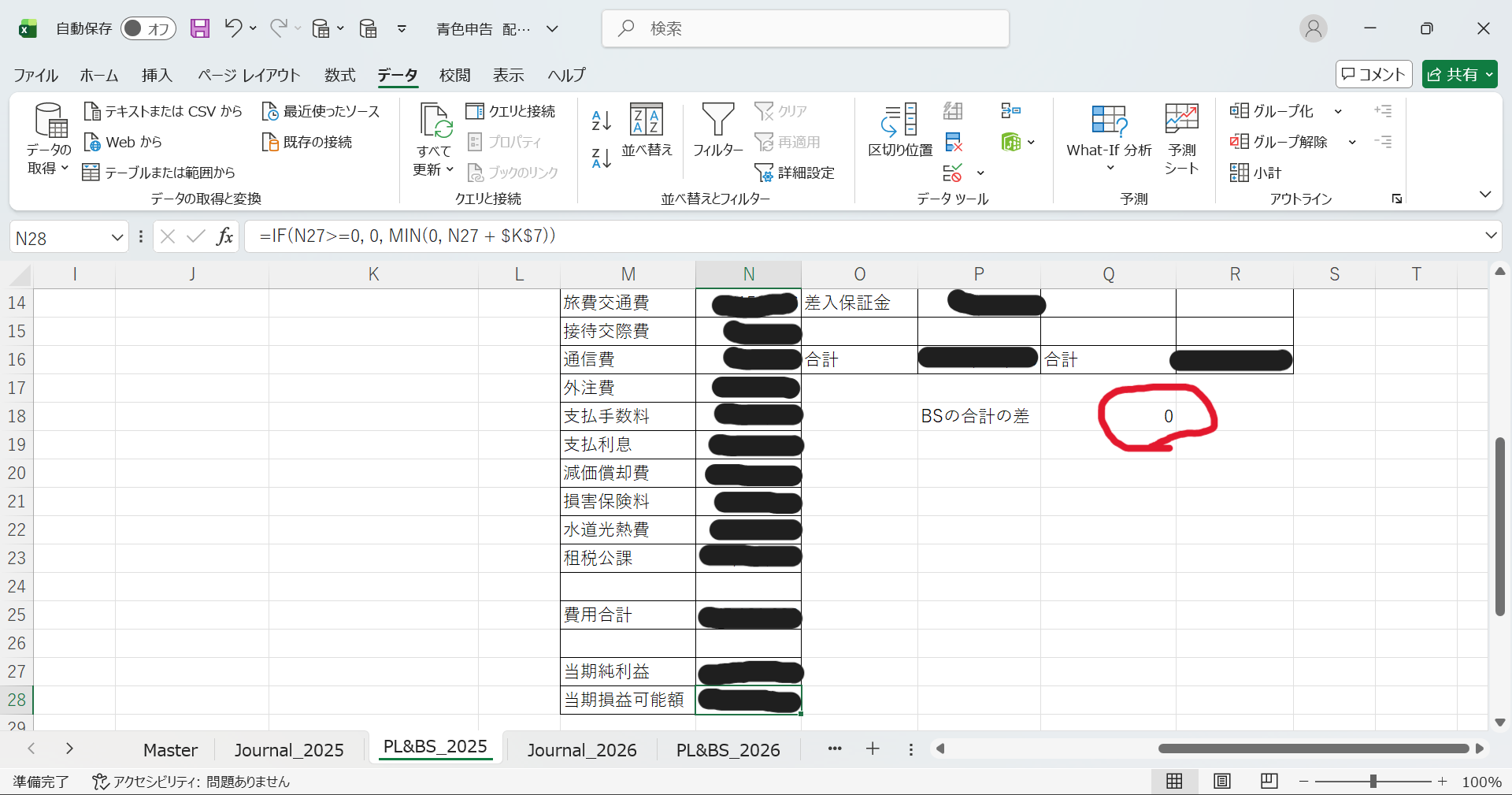The image size is (1512, 795).
Task: Click the 共有 (Share) button
Action: (1459, 74)
